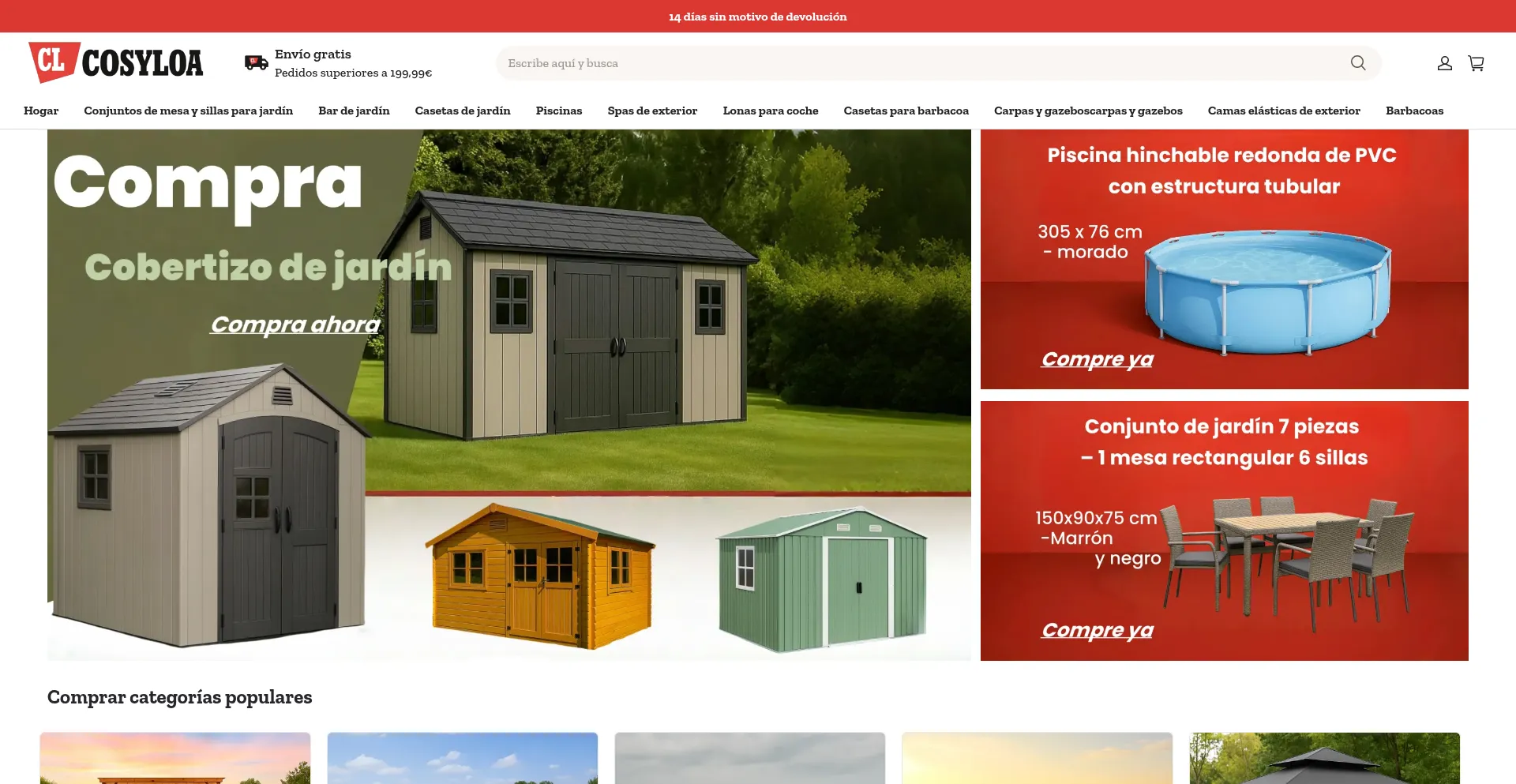Click the green metal shed image
The height and width of the screenshot is (784, 1516).
click(x=821, y=580)
